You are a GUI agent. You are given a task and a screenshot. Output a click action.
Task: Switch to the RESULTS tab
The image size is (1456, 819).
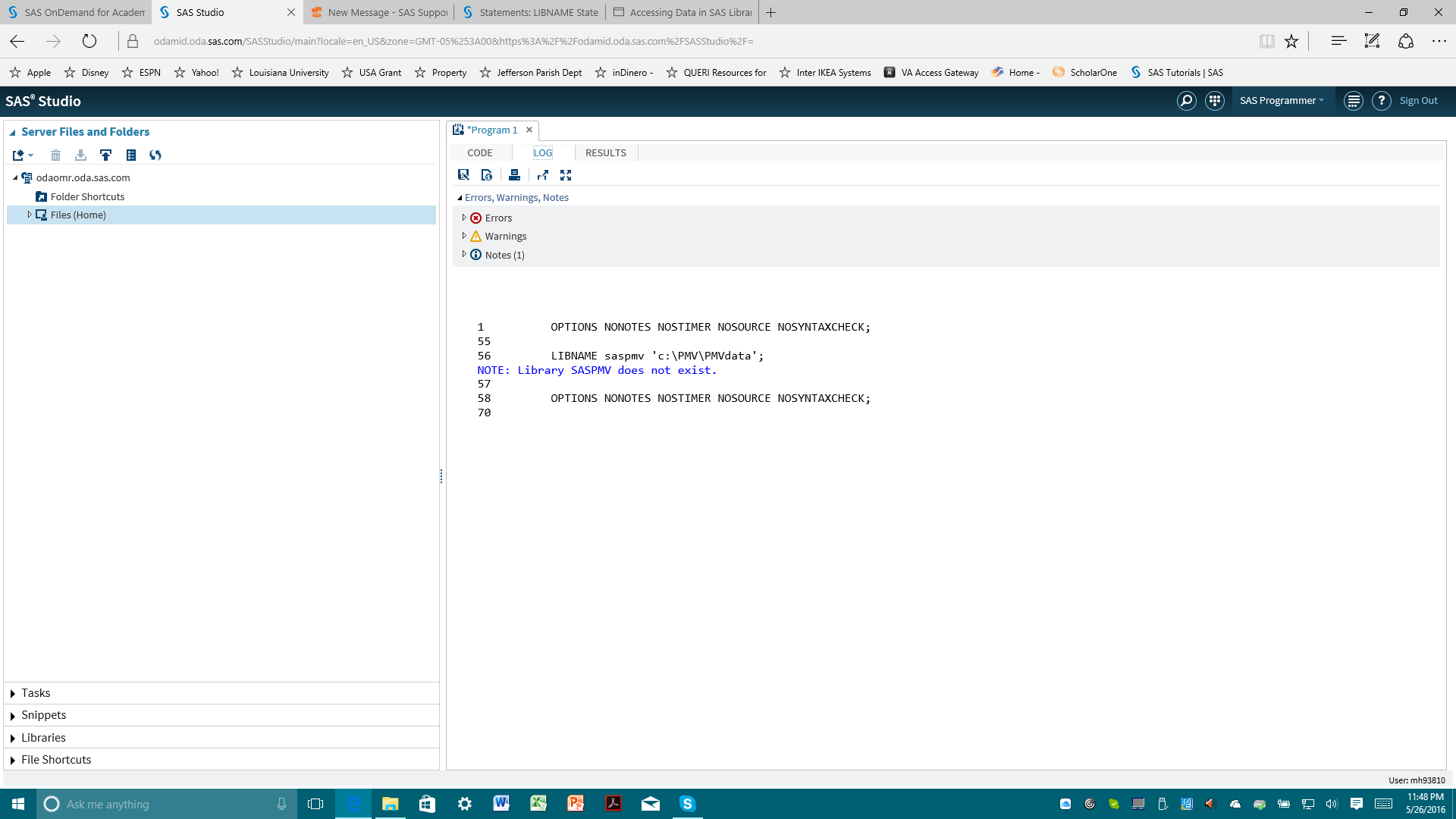click(x=605, y=152)
